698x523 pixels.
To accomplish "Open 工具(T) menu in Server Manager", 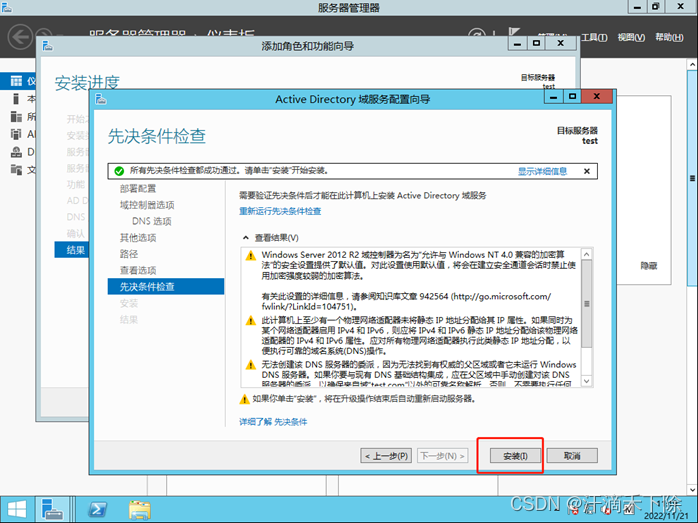I will (594, 37).
